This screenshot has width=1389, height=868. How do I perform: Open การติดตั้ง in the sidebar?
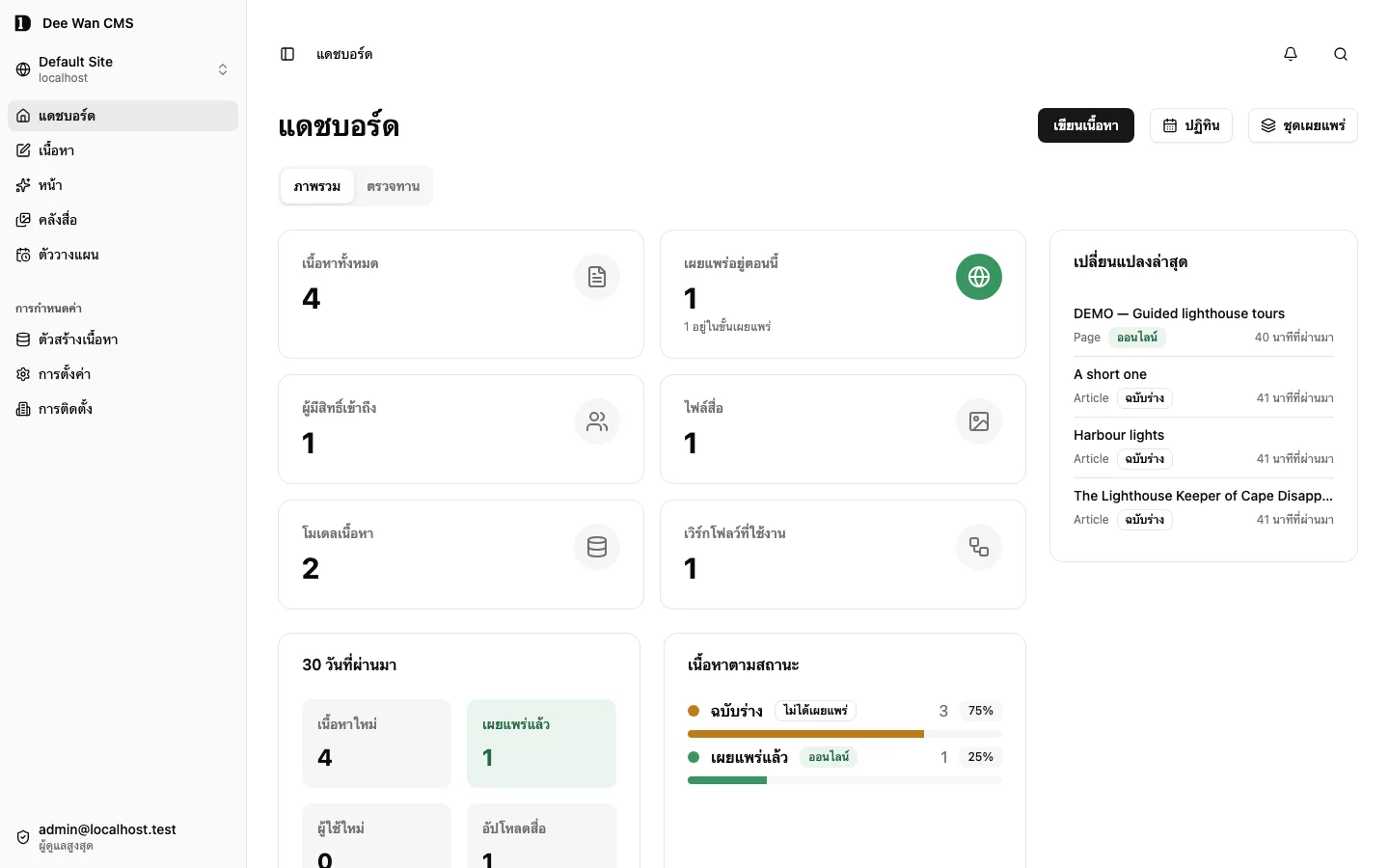coord(123,409)
